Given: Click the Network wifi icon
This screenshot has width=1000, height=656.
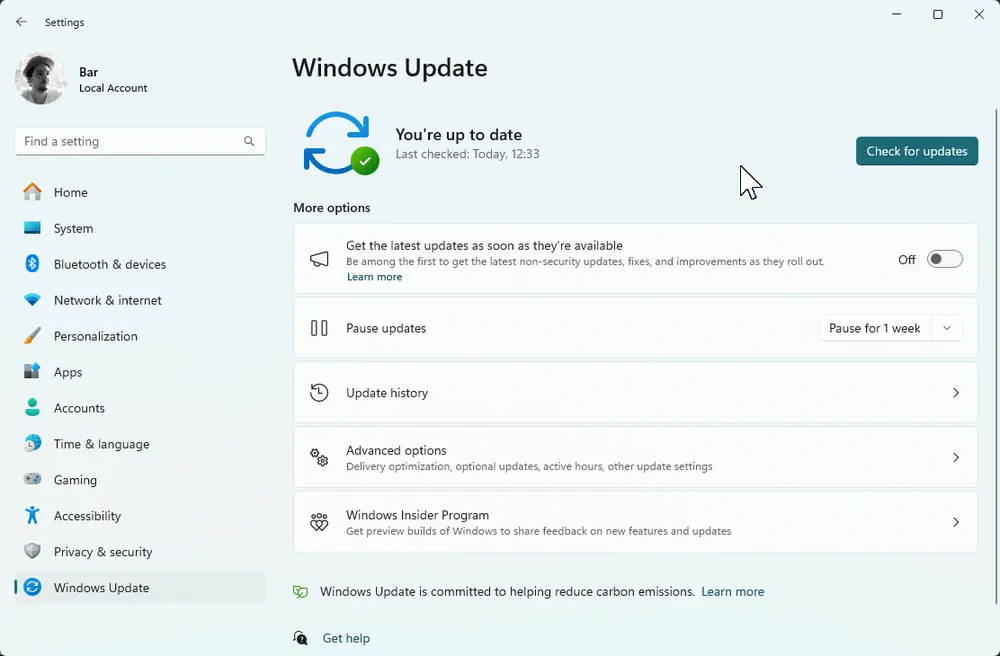Looking at the screenshot, I should [32, 300].
